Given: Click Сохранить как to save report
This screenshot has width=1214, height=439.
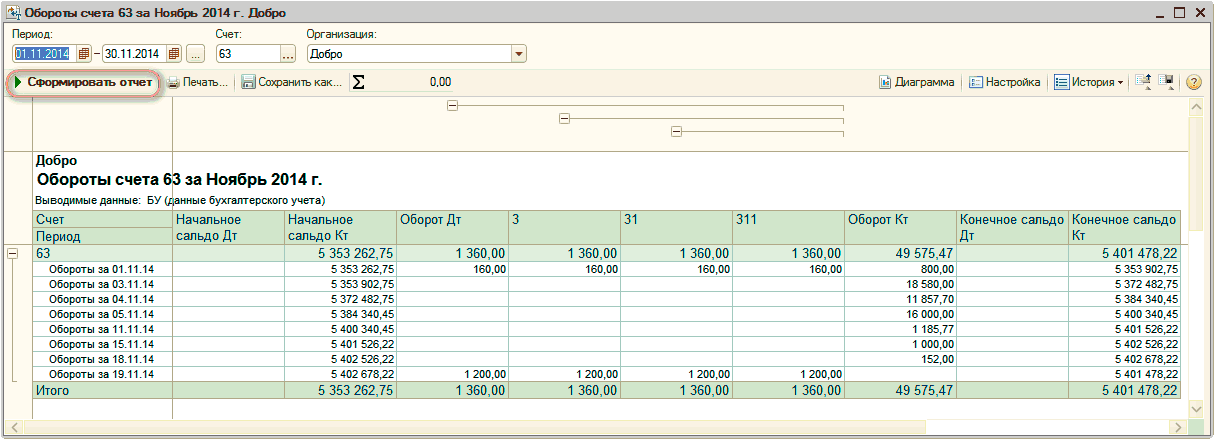Looking at the screenshot, I should click(x=291, y=82).
